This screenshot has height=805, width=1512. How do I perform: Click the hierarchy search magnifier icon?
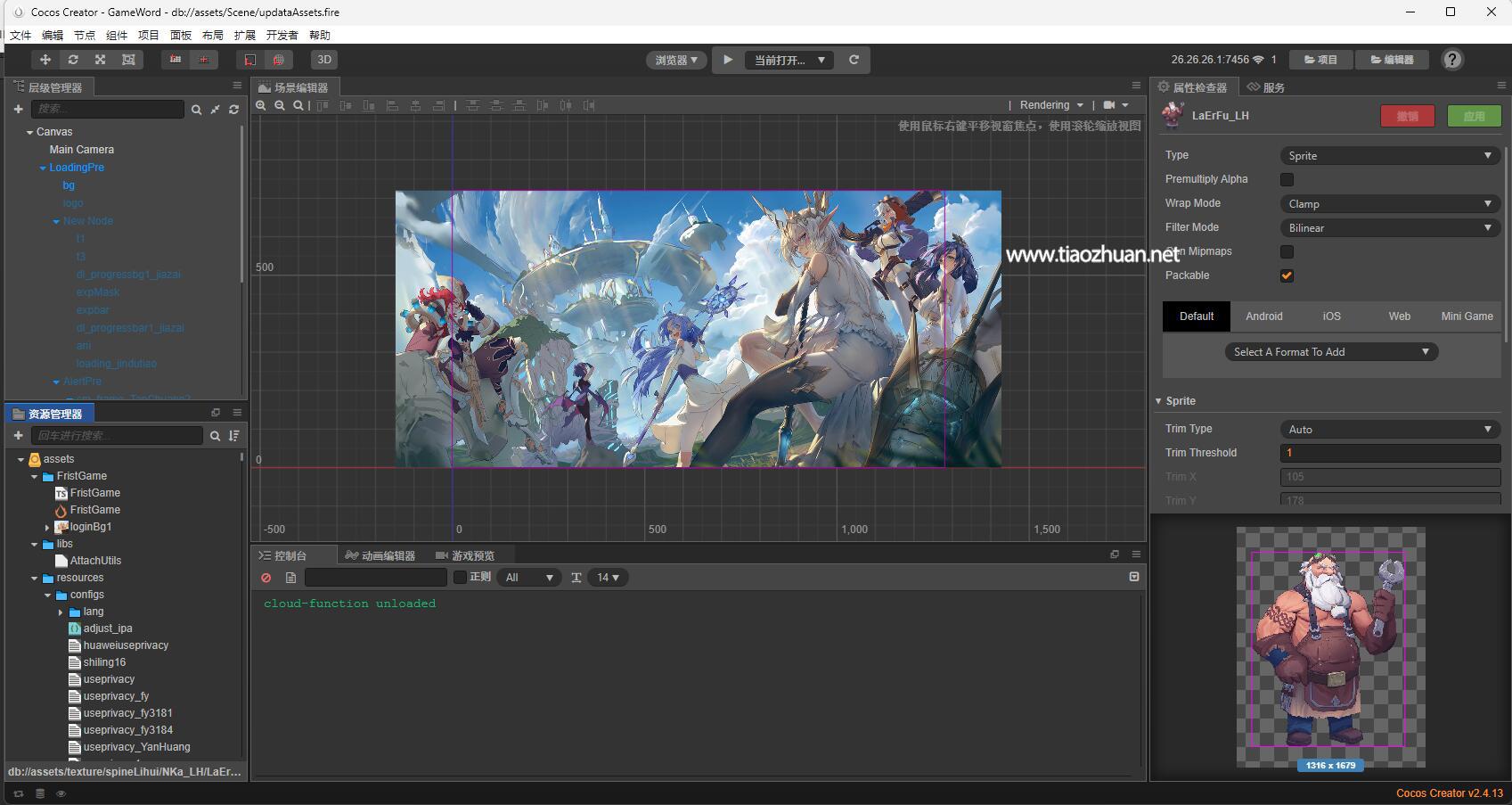point(196,110)
